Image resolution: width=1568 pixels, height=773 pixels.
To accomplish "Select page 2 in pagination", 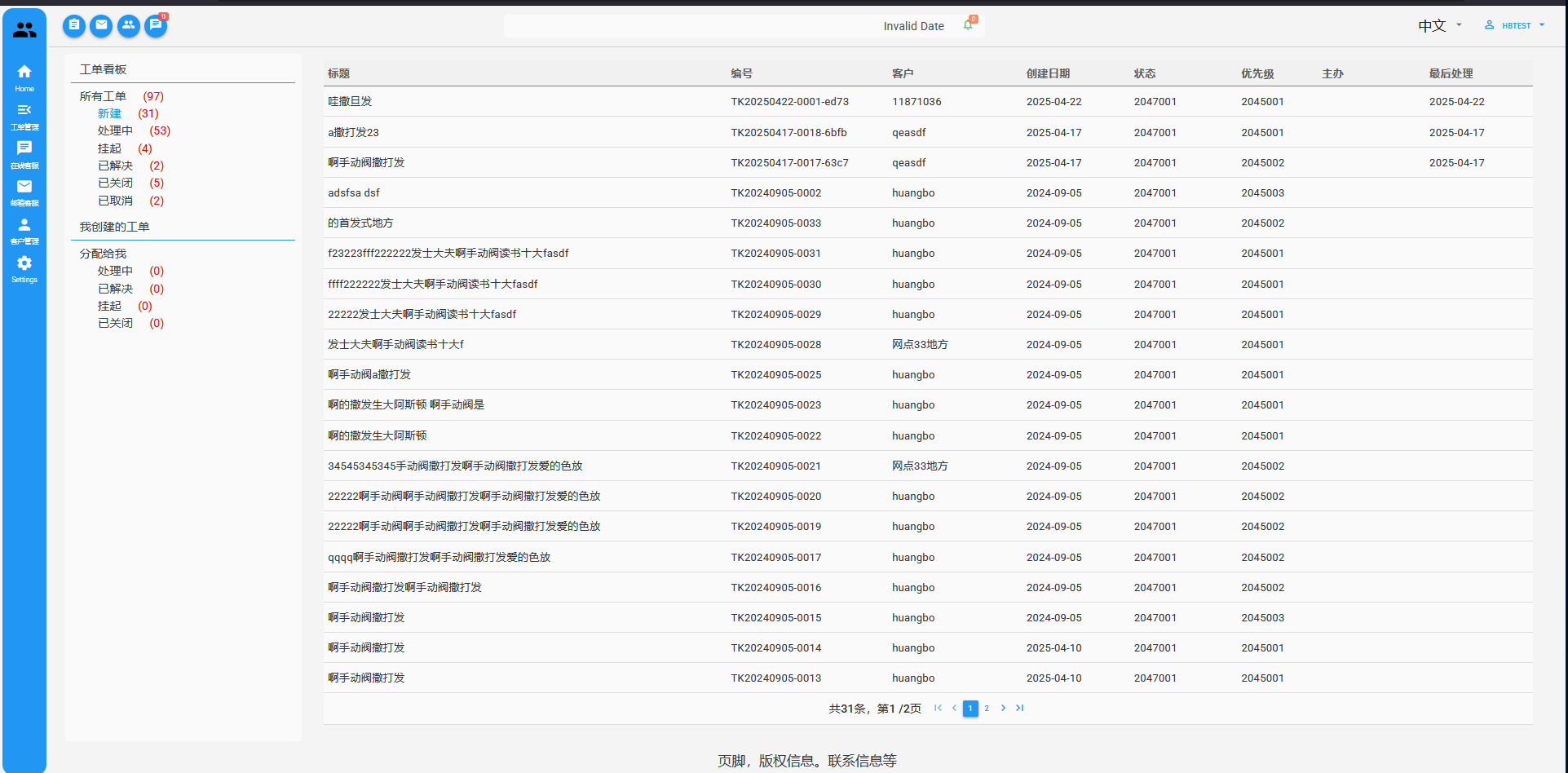I will [x=987, y=709].
